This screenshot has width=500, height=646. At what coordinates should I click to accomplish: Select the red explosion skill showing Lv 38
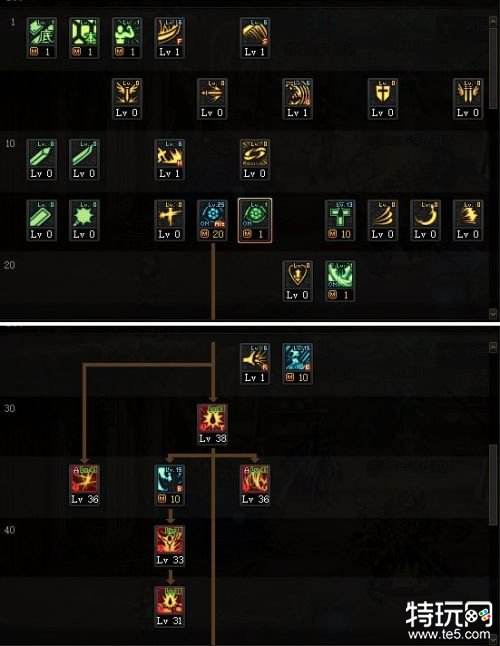213,424
